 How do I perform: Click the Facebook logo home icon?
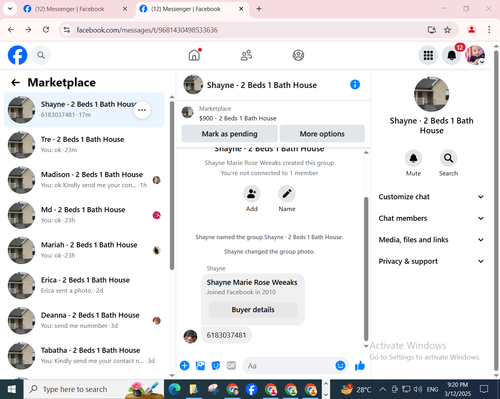17,55
